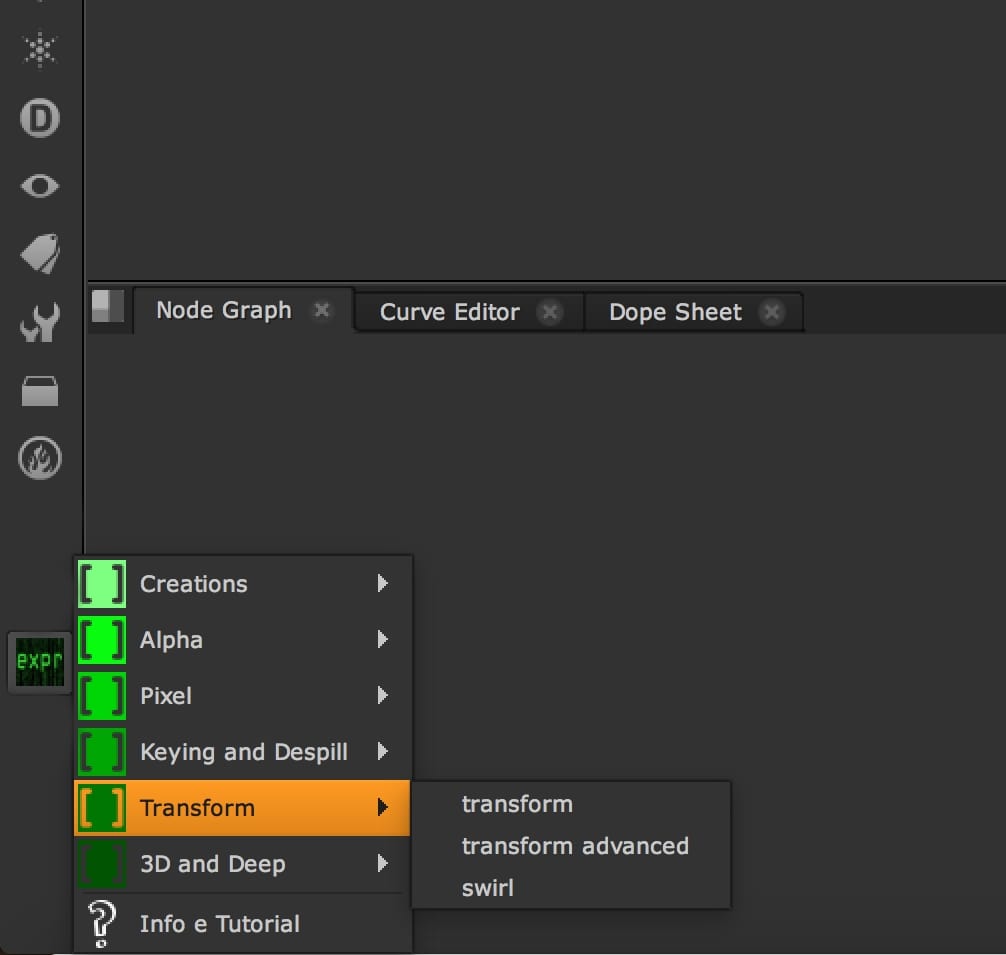Open the ToolSets wrench icon

[40, 323]
